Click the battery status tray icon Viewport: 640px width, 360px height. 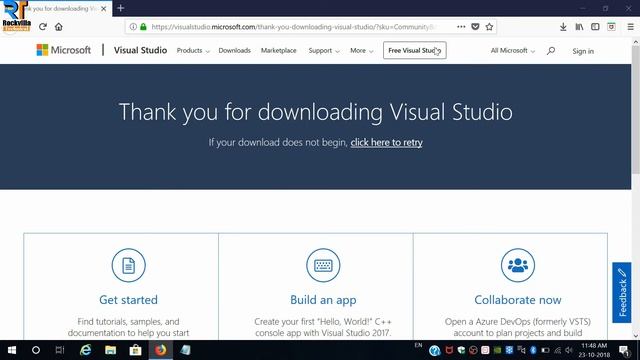click(x=545, y=350)
